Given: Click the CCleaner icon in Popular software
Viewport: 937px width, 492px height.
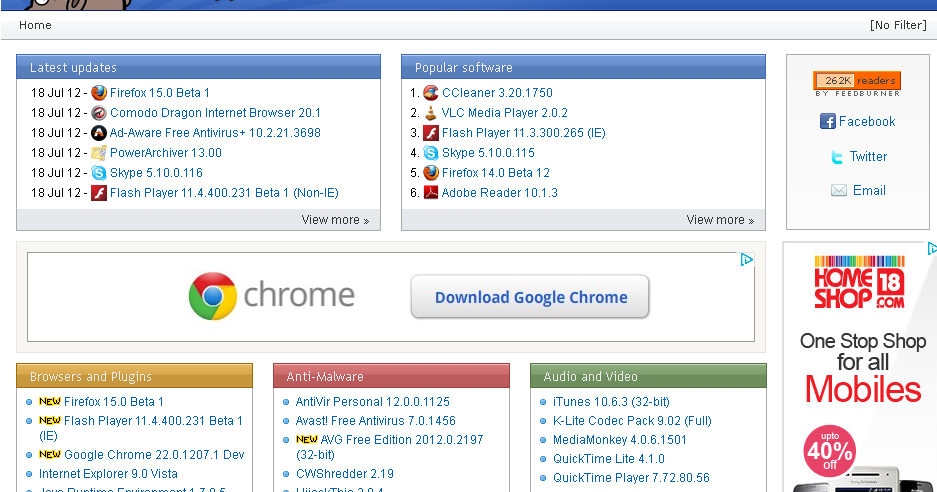Looking at the screenshot, I should pos(431,93).
